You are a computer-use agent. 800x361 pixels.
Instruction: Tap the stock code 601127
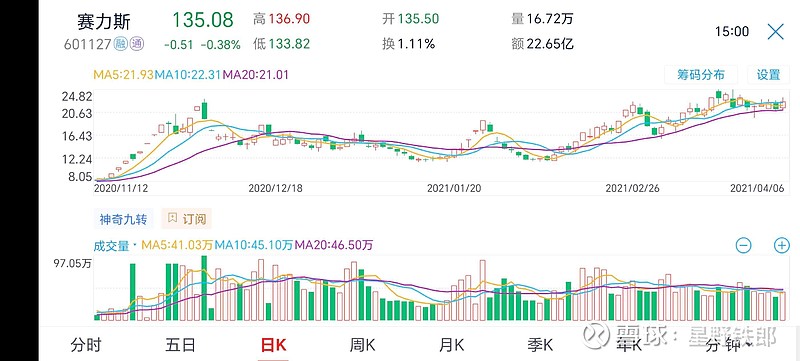point(87,44)
